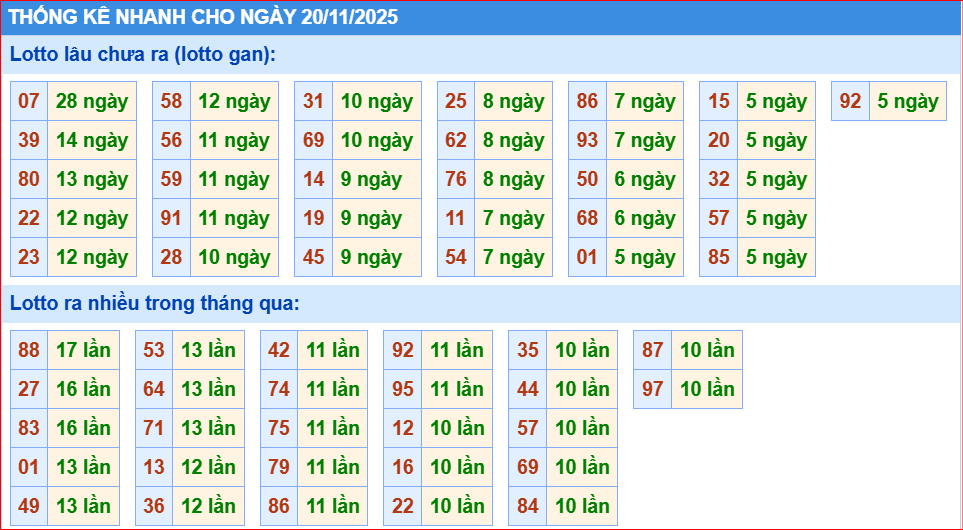
Task: Select number 59 cell
Action: pos(171,179)
